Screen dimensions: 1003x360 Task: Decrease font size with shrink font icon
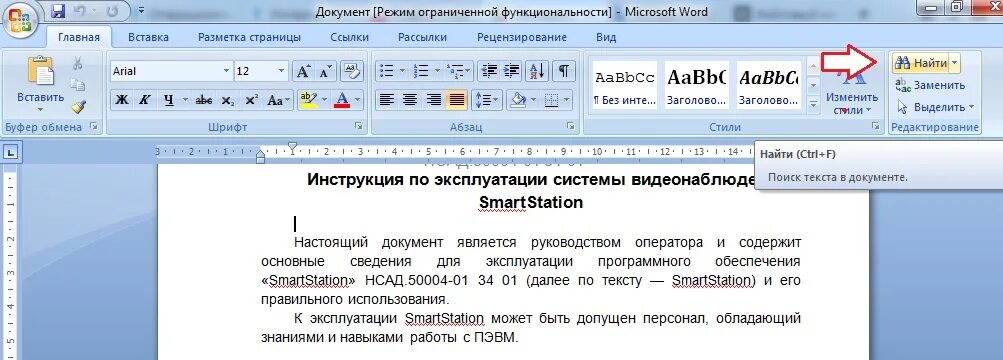tap(325, 71)
